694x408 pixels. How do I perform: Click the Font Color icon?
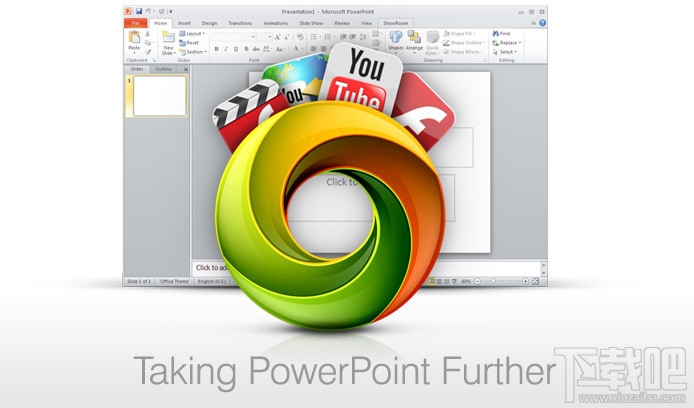tap(296, 48)
